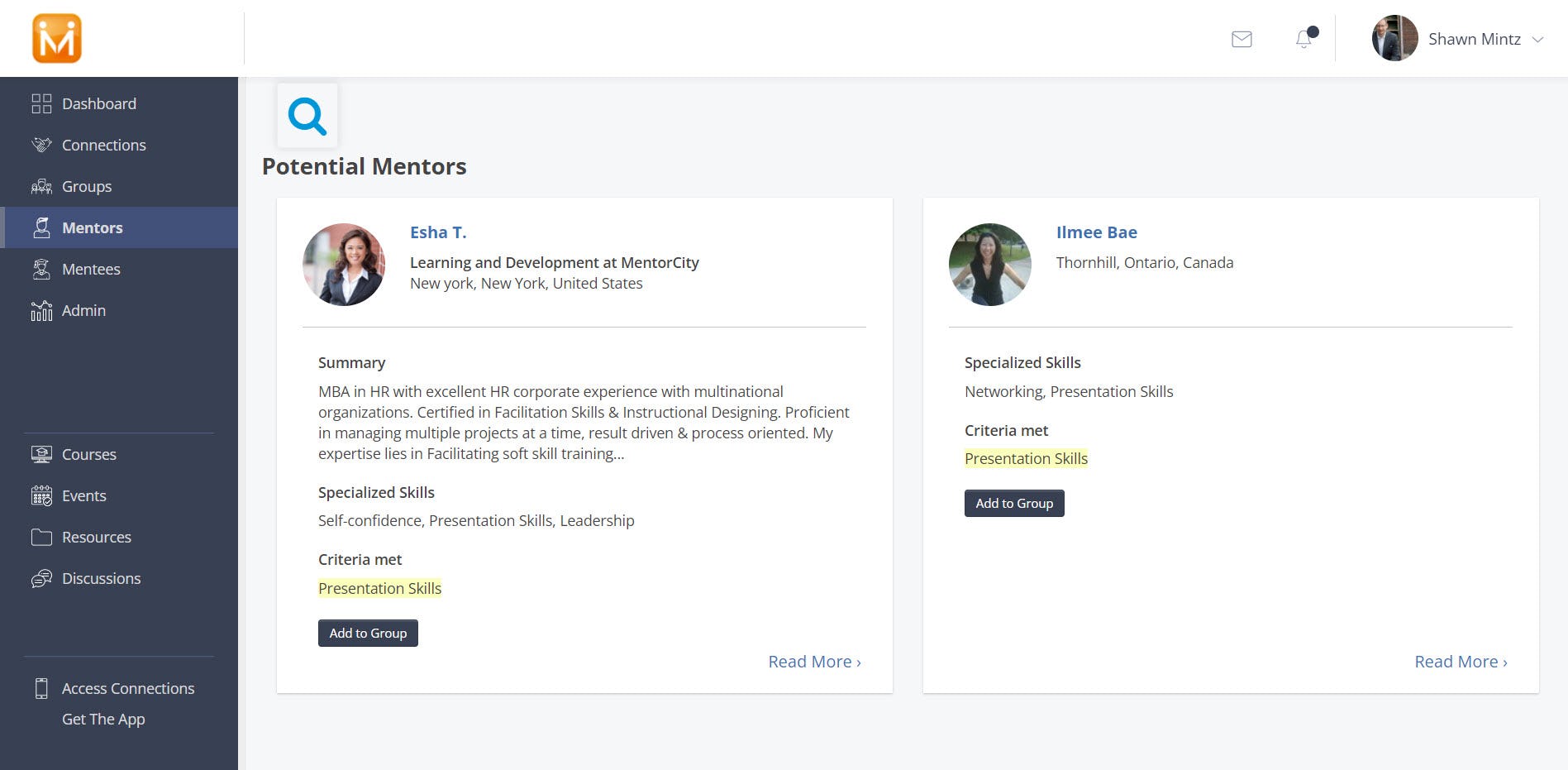The height and width of the screenshot is (770, 1568).
Task: Open the notifications bell icon
Action: click(1304, 39)
